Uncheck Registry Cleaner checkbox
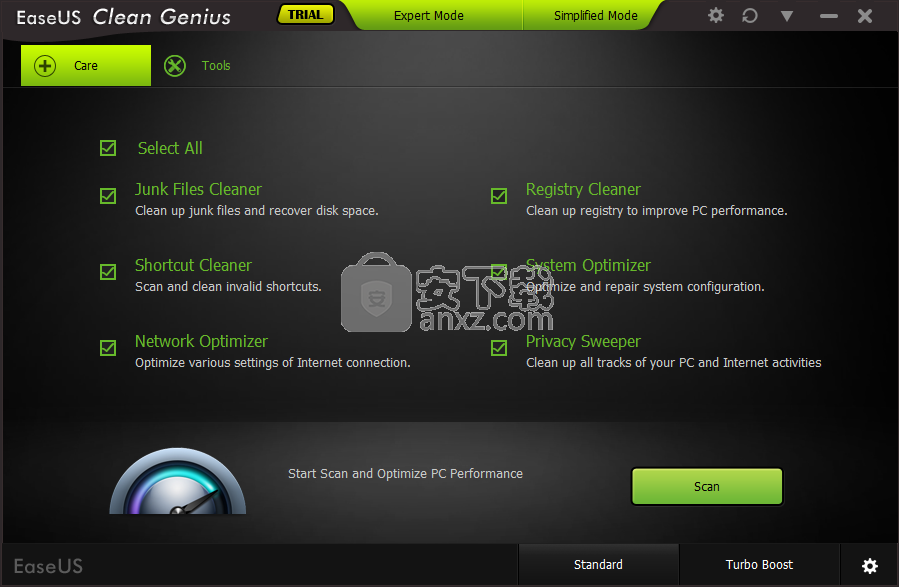The width and height of the screenshot is (899, 587). (x=499, y=196)
